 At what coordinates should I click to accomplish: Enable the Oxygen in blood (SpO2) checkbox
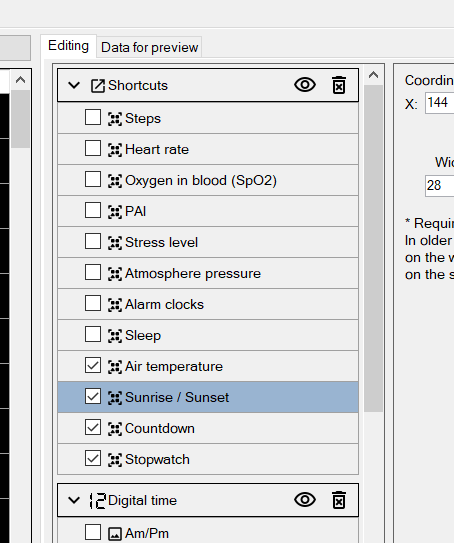pos(93,180)
